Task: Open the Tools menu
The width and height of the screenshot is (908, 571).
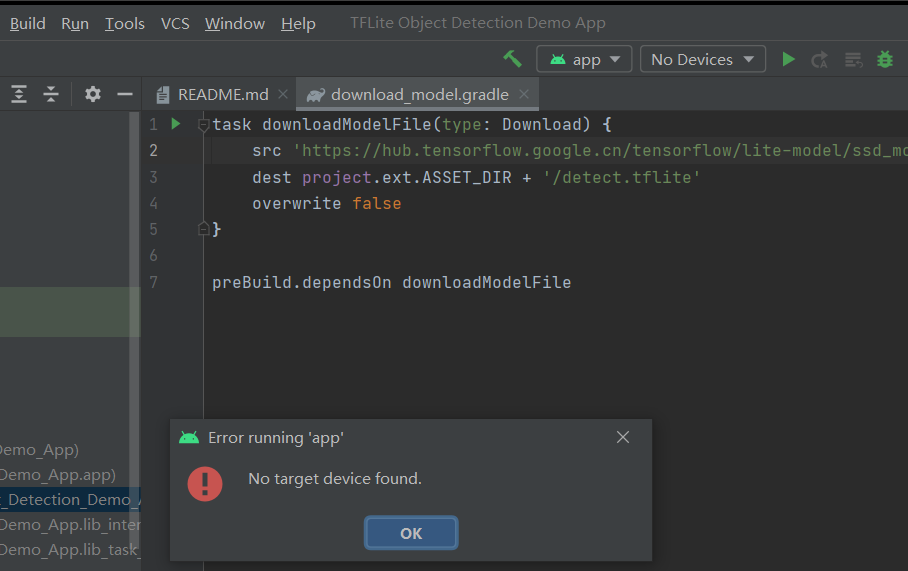Action: pyautogui.click(x=125, y=24)
